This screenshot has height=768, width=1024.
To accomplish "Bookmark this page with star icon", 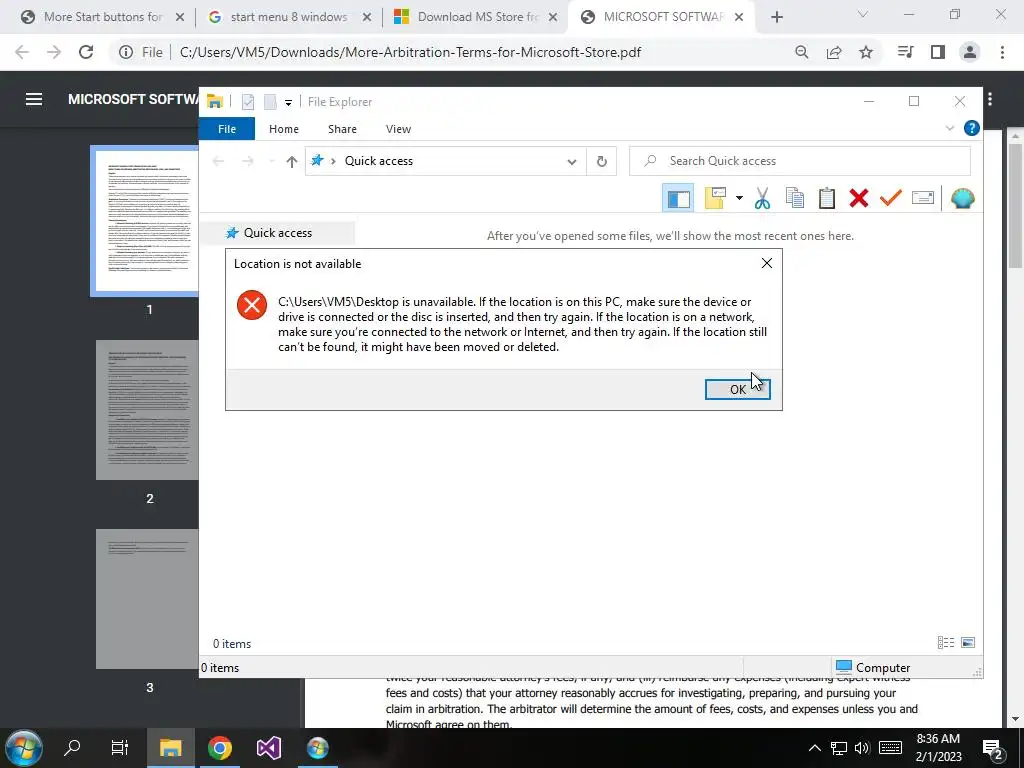I will click(866, 52).
